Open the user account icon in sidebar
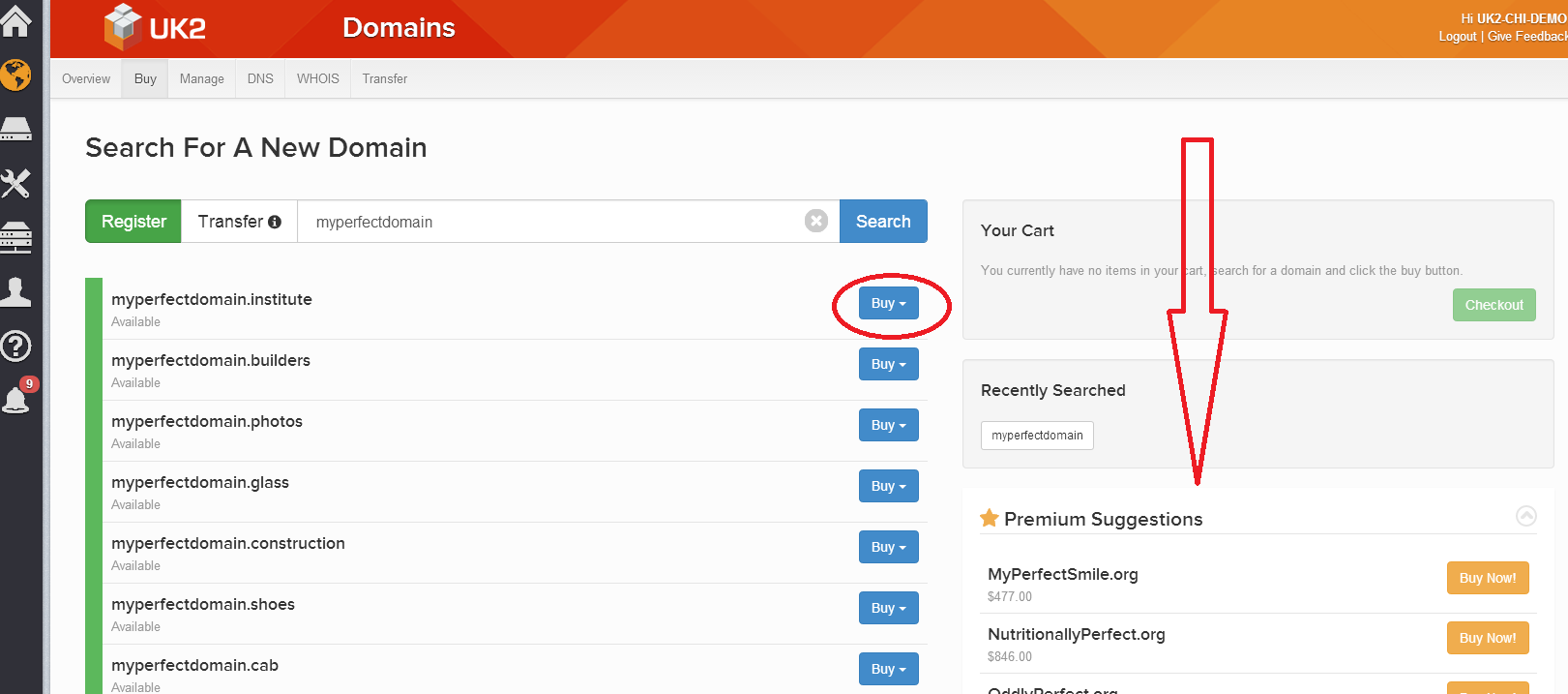Screen dimensions: 1568x694 pyautogui.click(x=16, y=290)
